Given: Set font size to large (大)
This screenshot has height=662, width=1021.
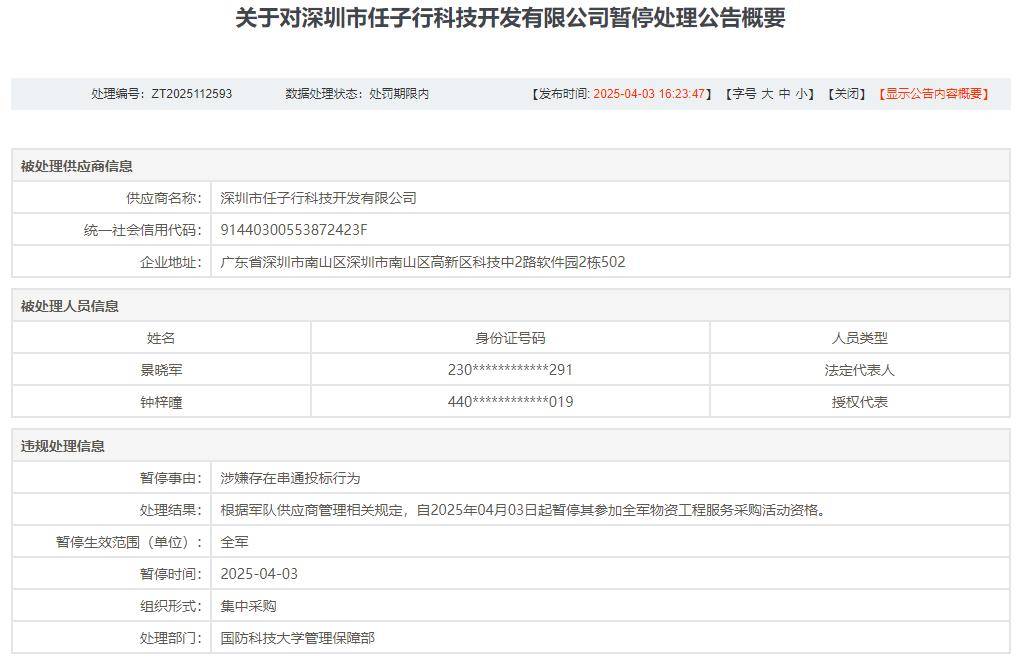Looking at the screenshot, I should pyautogui.click(x=768, y=94).
